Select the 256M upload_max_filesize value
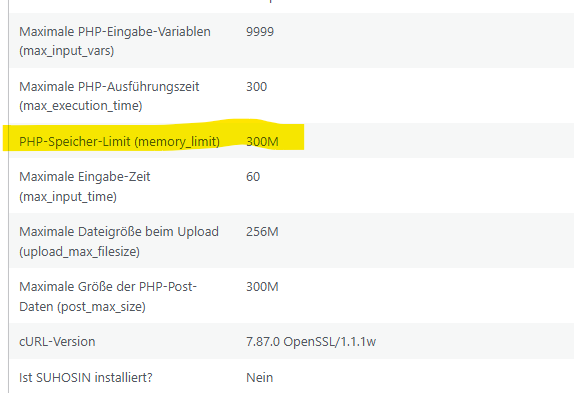This screenshot has width=574, height=393. [x=262, y=232]
